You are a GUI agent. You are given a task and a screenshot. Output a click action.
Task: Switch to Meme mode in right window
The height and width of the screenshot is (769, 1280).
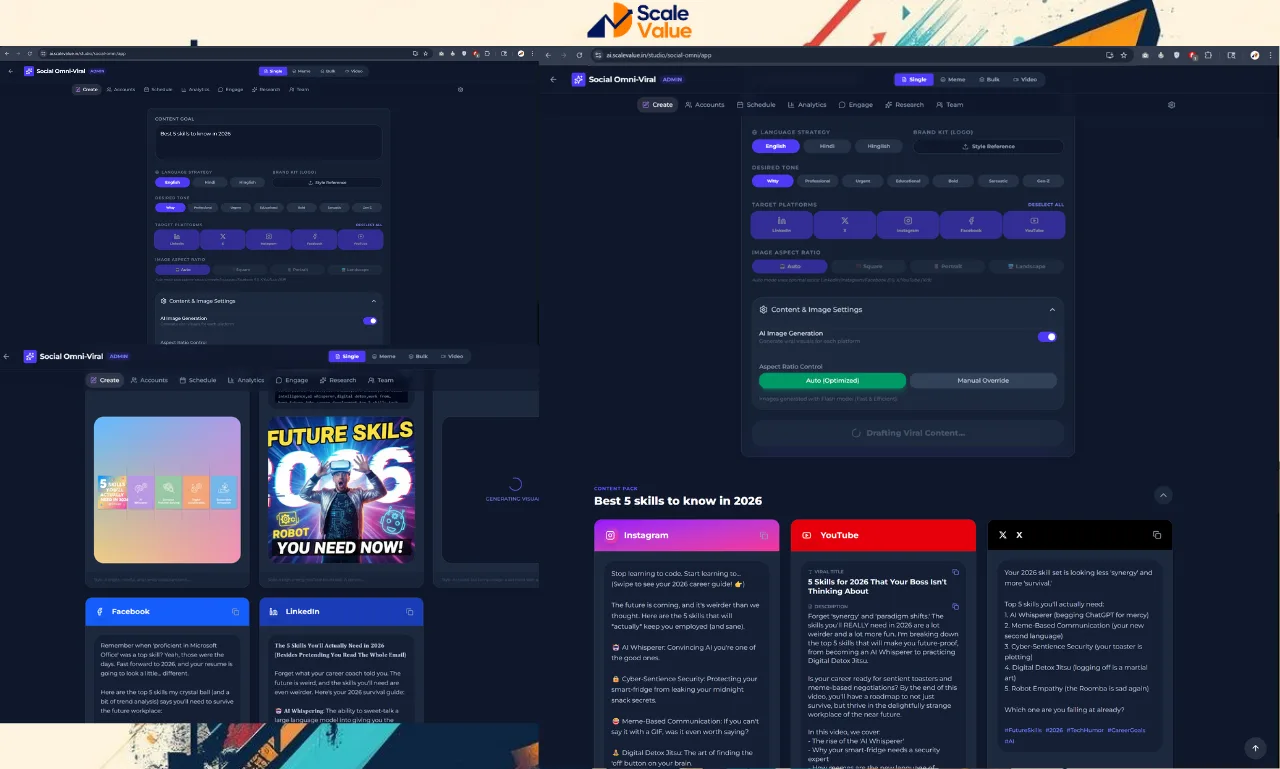point(951,79)
